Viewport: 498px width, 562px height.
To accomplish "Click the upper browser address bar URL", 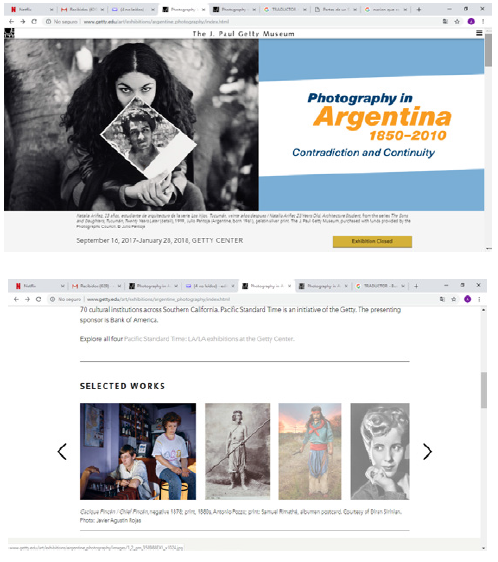I will point(156,22).
